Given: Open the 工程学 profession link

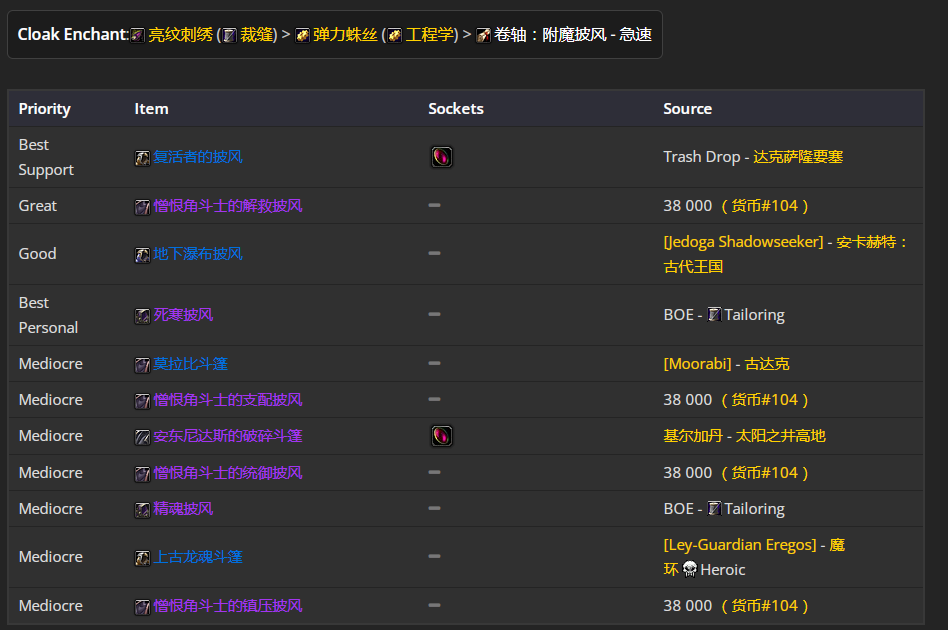Looking at the screenshot, I should coord(429,35).
